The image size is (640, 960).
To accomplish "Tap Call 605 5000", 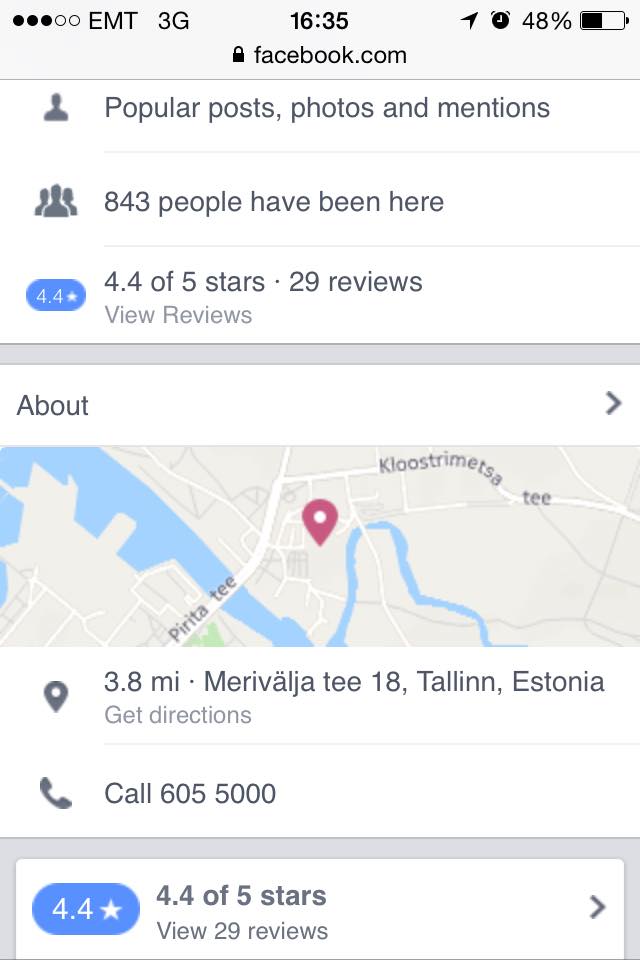I will click(190, 793).
